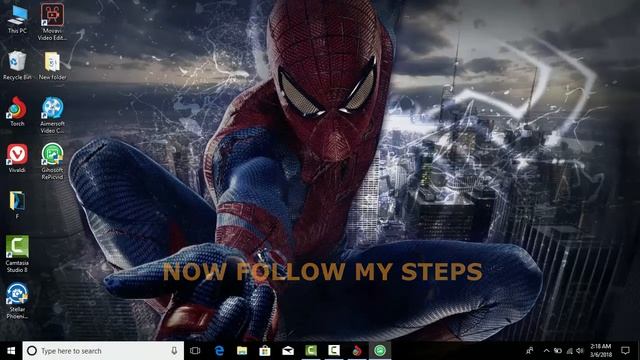Open This PC desktop icon

coord(17,19)
